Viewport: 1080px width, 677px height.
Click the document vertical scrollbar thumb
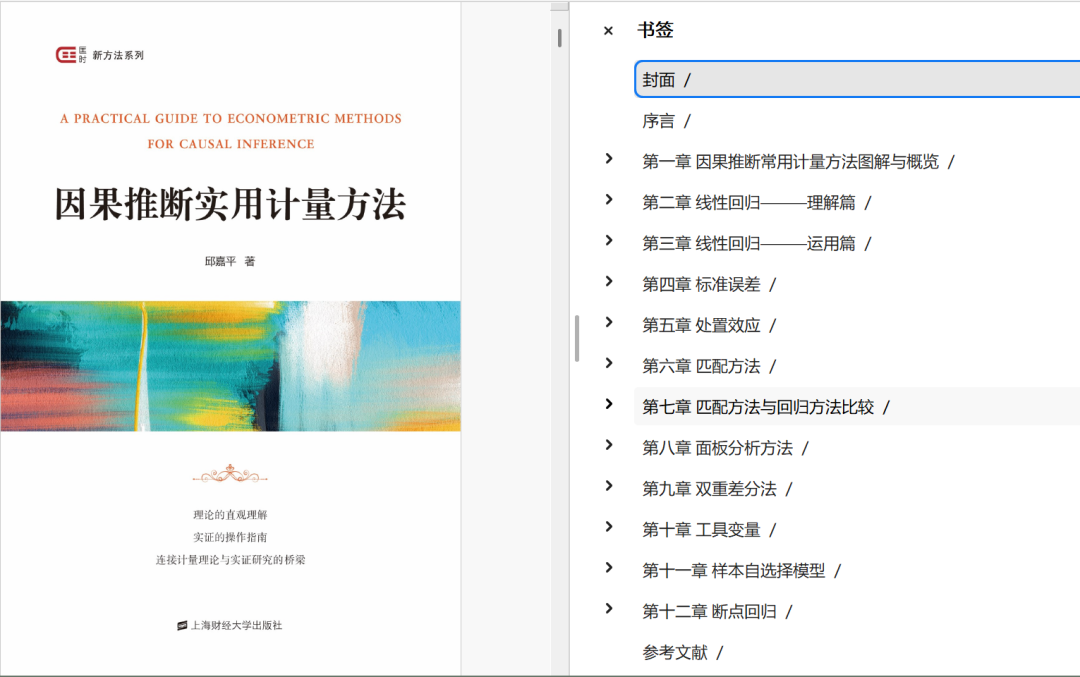coord(560,38)
